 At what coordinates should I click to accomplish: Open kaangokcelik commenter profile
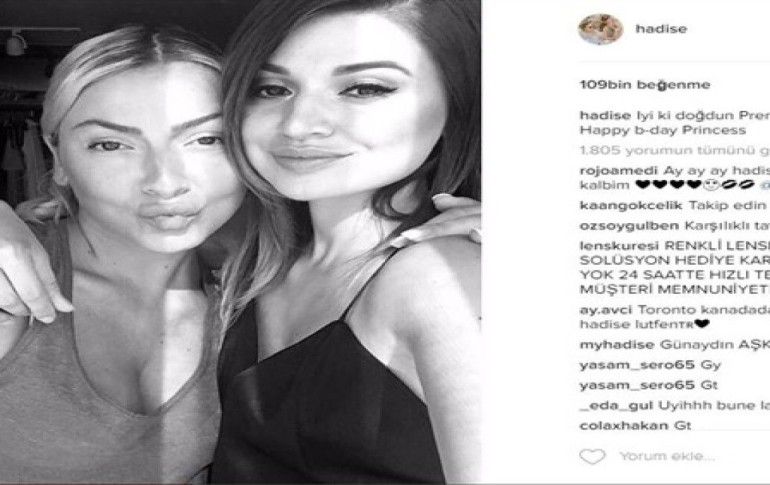click(x=631, y=205)
